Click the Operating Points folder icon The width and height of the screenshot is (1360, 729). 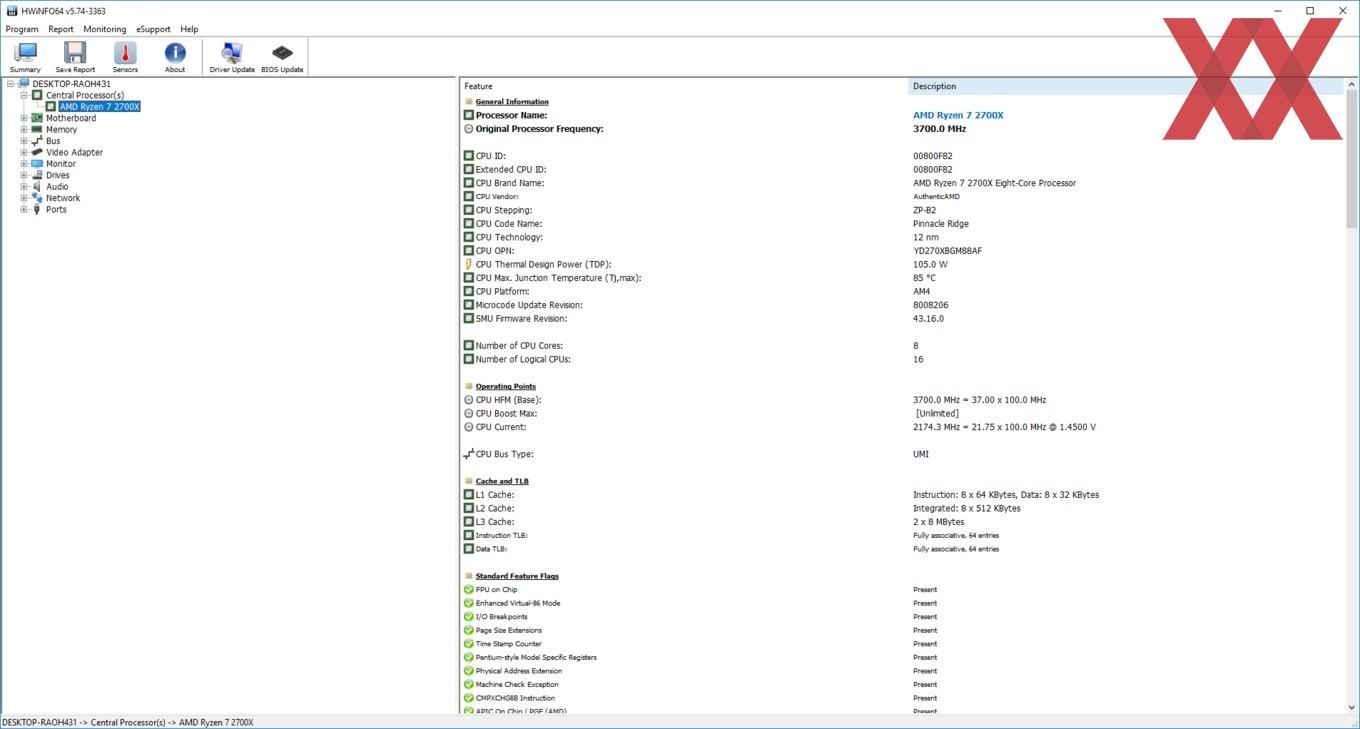coord(469,386)
